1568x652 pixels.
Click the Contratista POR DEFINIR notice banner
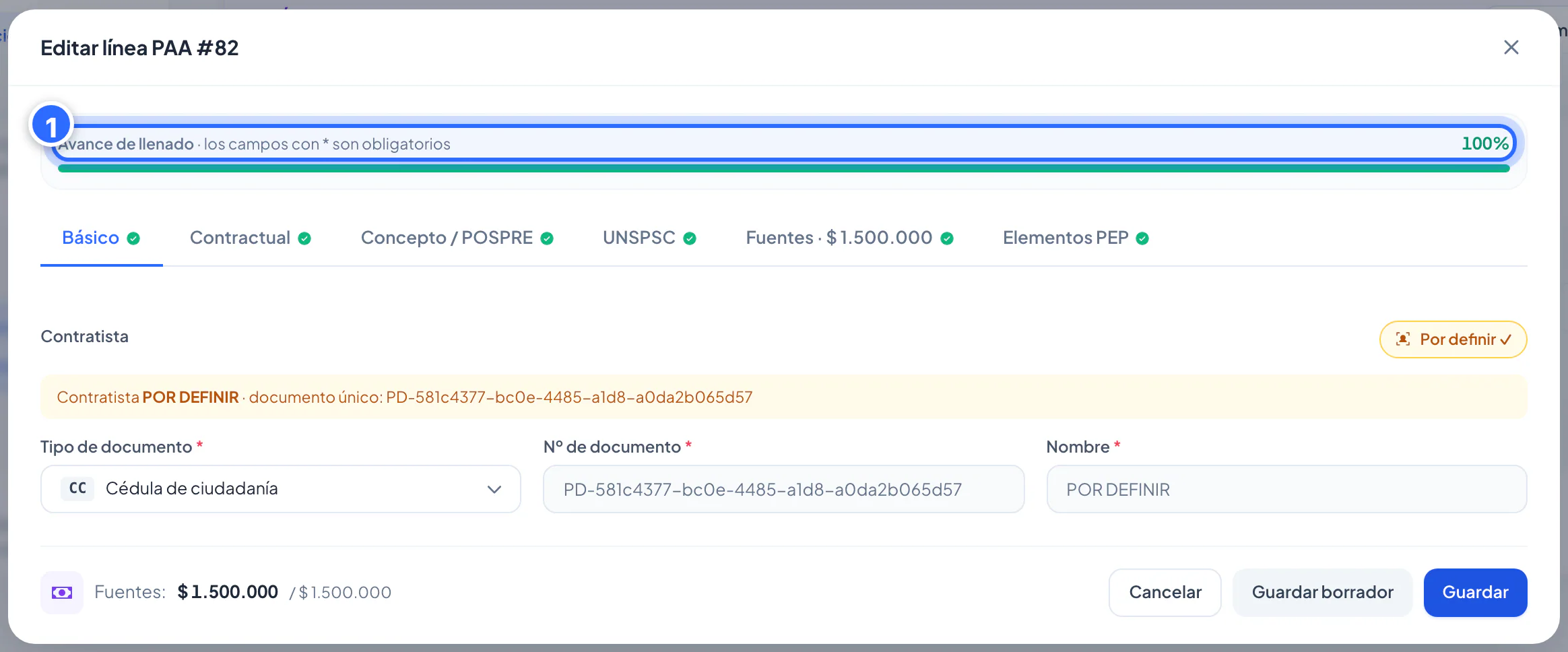[783, 397]
